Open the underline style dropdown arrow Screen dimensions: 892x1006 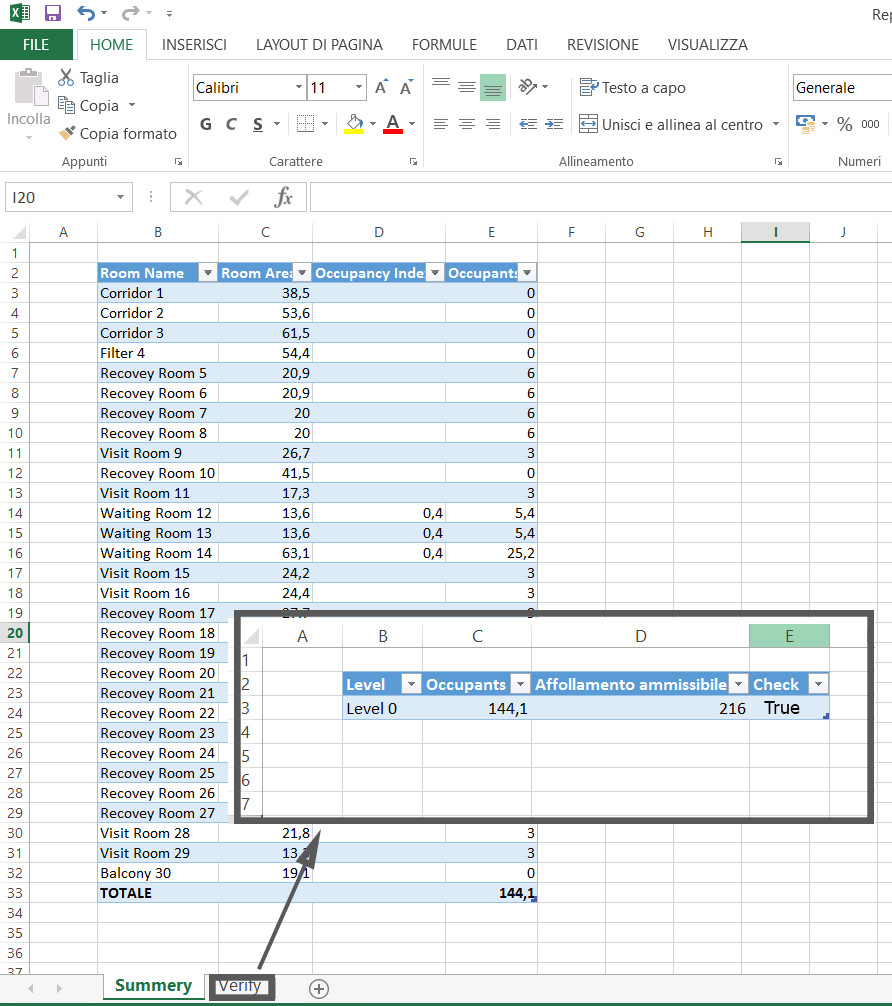pyautogui.click(x=277, y=124)
